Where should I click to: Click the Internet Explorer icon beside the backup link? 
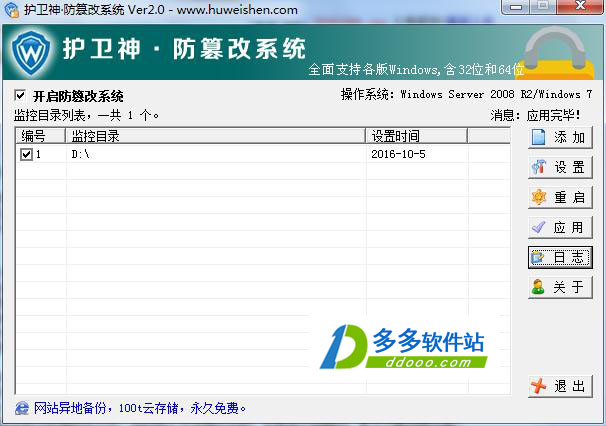point(22,408)
